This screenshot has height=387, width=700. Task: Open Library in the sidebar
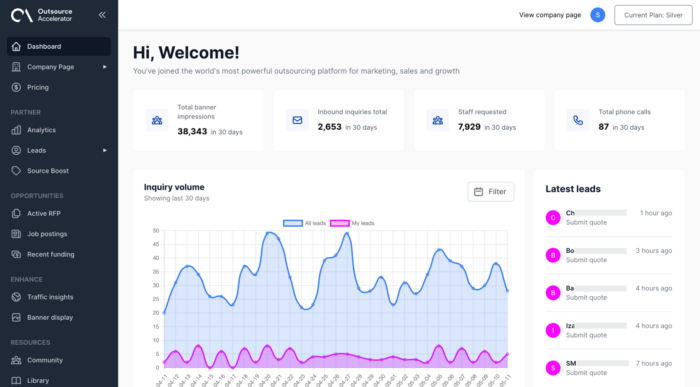[x=59, y=381]
